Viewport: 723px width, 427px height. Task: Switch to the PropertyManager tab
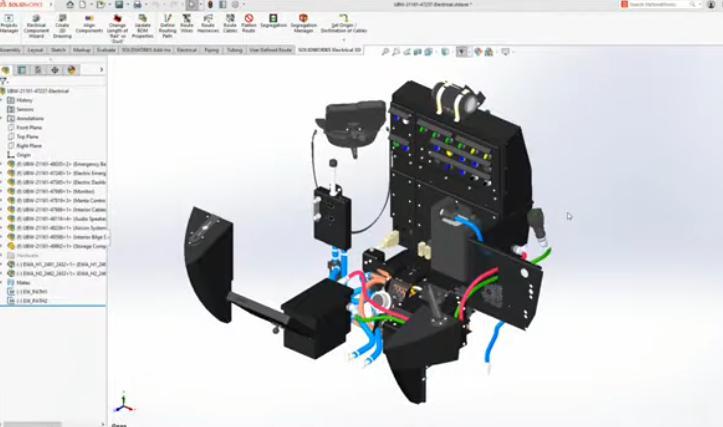pyautogui.click(x=22, y=70)
